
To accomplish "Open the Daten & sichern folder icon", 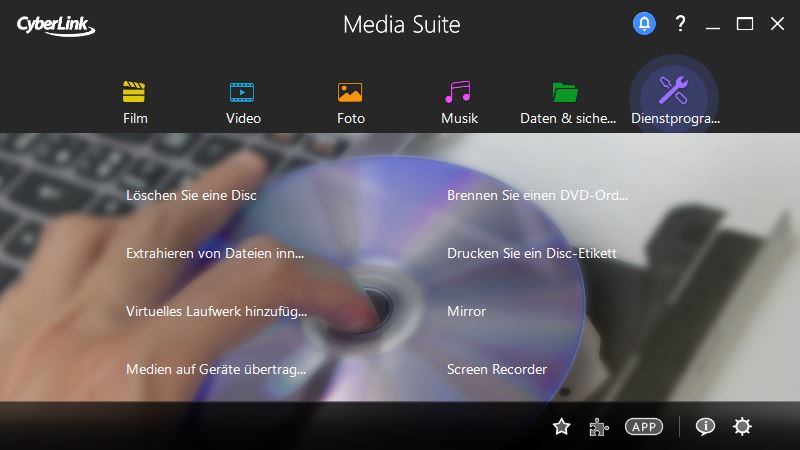I will coord(566,93).
